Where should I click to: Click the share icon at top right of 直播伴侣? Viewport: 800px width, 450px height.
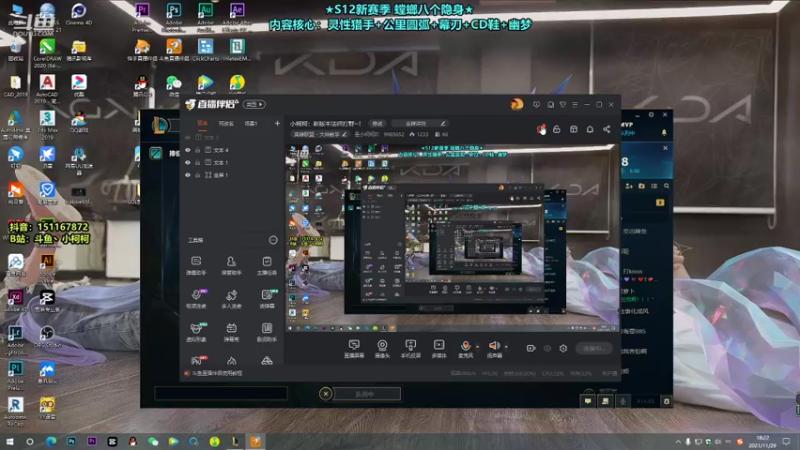point(607,130)
